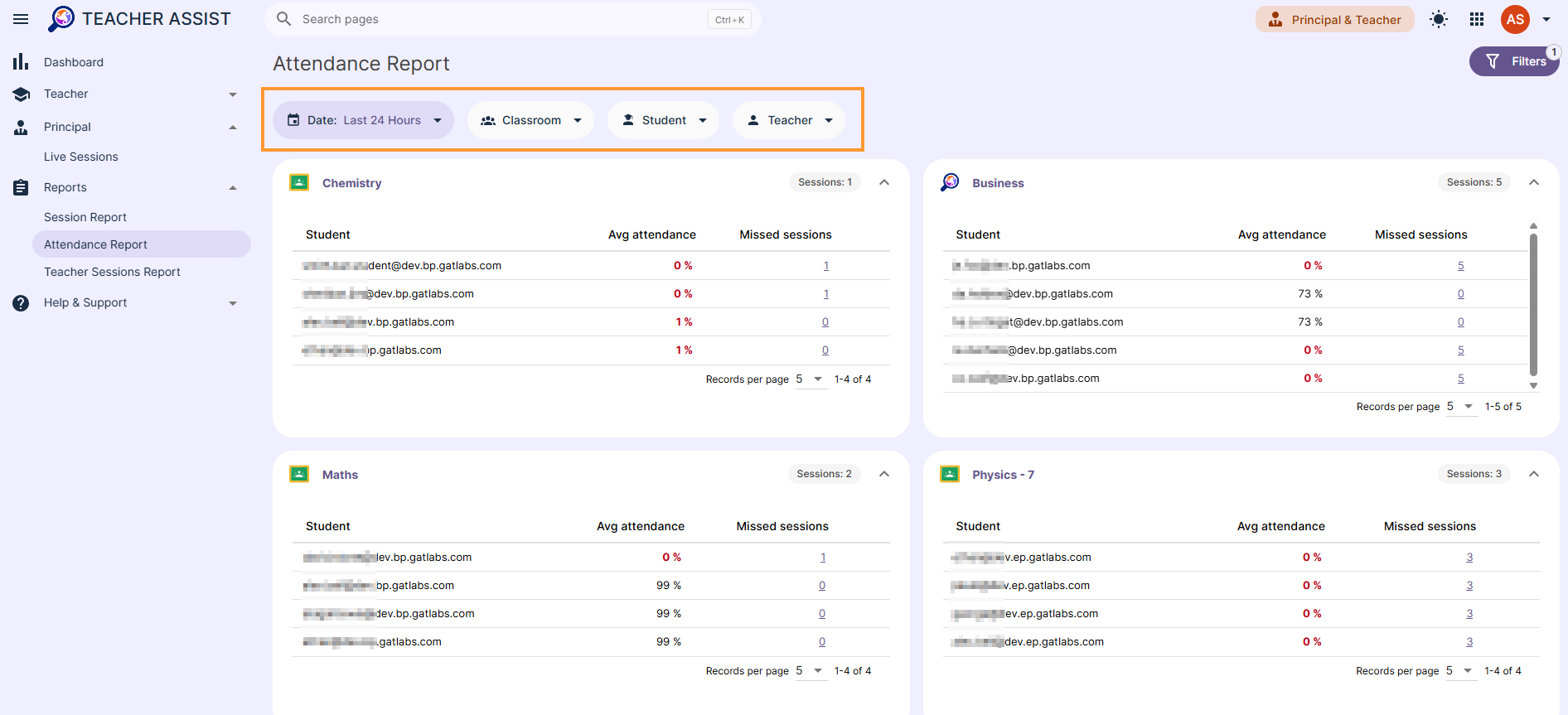1568x715 pixels.
Task: Focus the Search pages field
Action: coord(512,19)
